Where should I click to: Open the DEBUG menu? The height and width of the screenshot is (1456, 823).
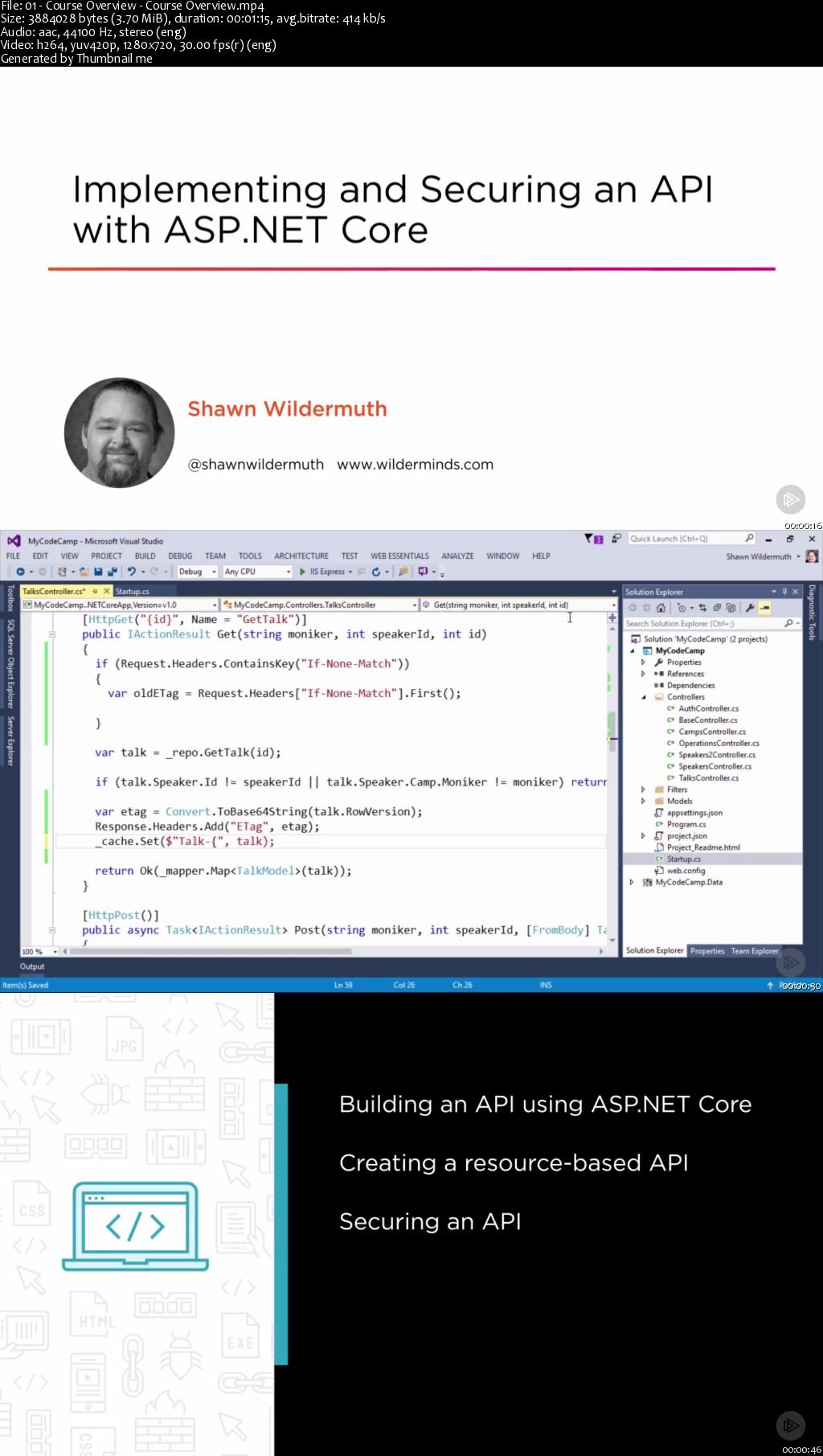pos(180,556)
